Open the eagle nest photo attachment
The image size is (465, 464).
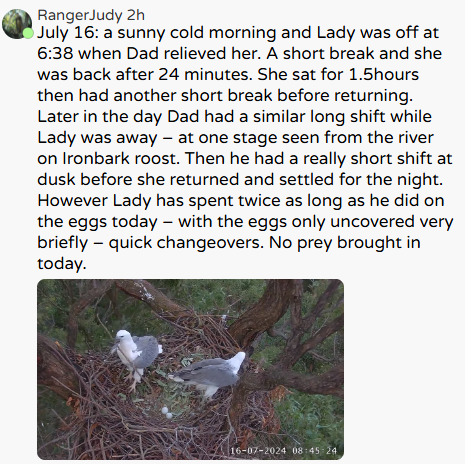click(190, 369)
